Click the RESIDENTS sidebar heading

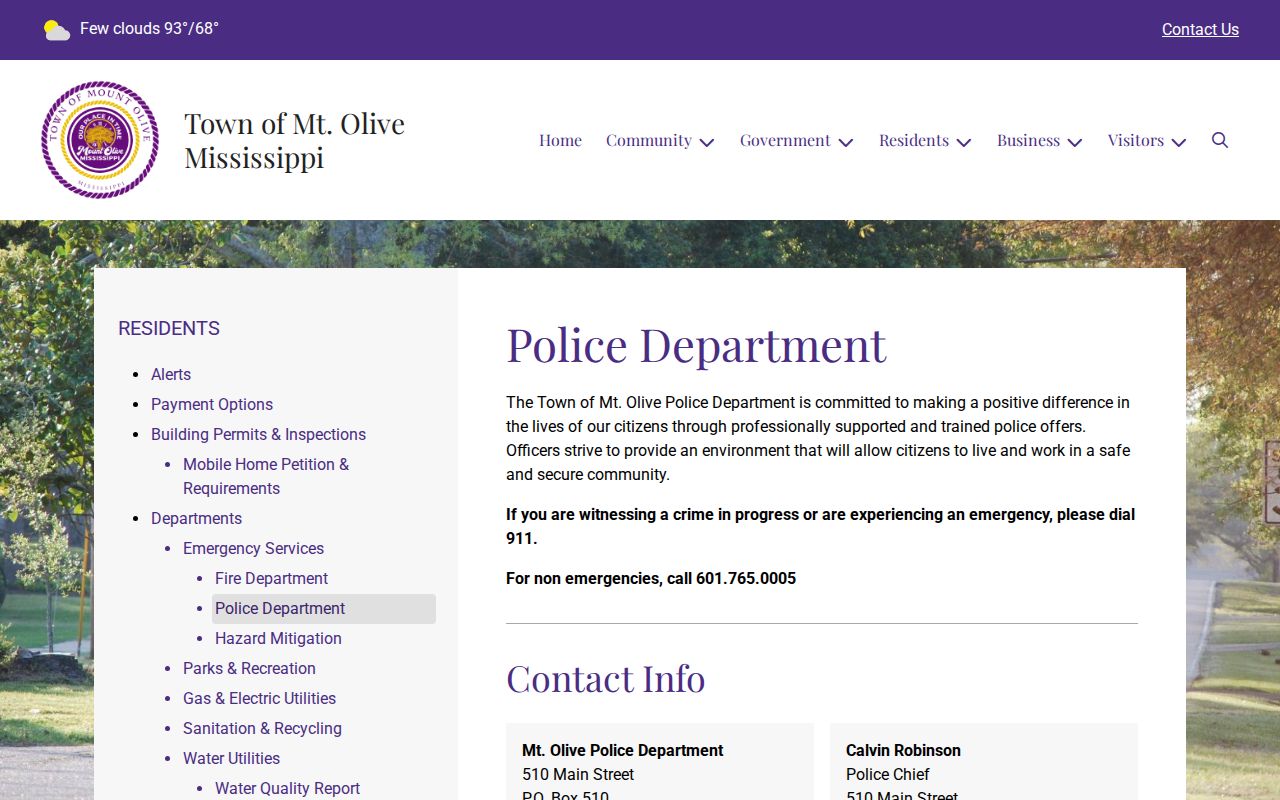coord(169,328)
